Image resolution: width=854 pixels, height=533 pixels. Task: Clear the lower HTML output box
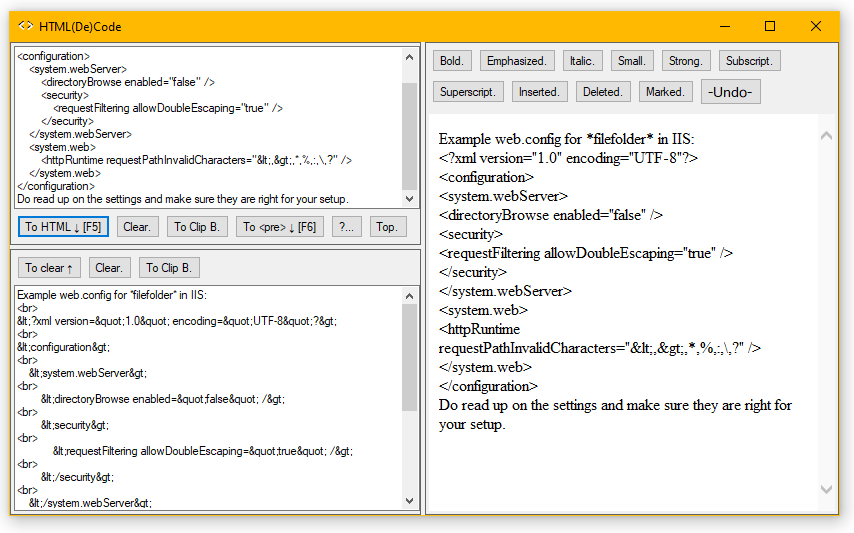[109, 267]
